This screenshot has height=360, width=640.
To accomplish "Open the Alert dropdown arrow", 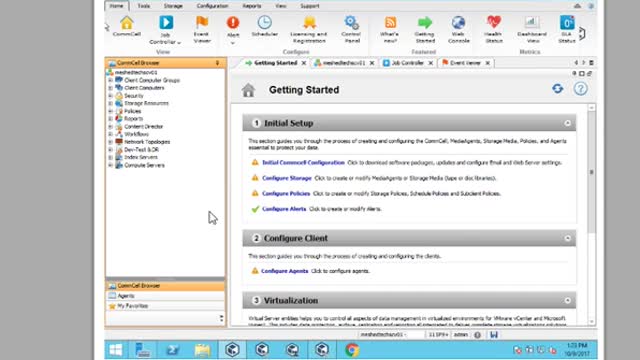I will pos(233,43).
